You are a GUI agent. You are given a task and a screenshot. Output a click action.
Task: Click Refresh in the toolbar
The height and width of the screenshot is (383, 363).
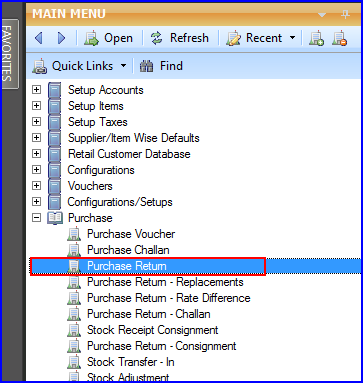179,38
